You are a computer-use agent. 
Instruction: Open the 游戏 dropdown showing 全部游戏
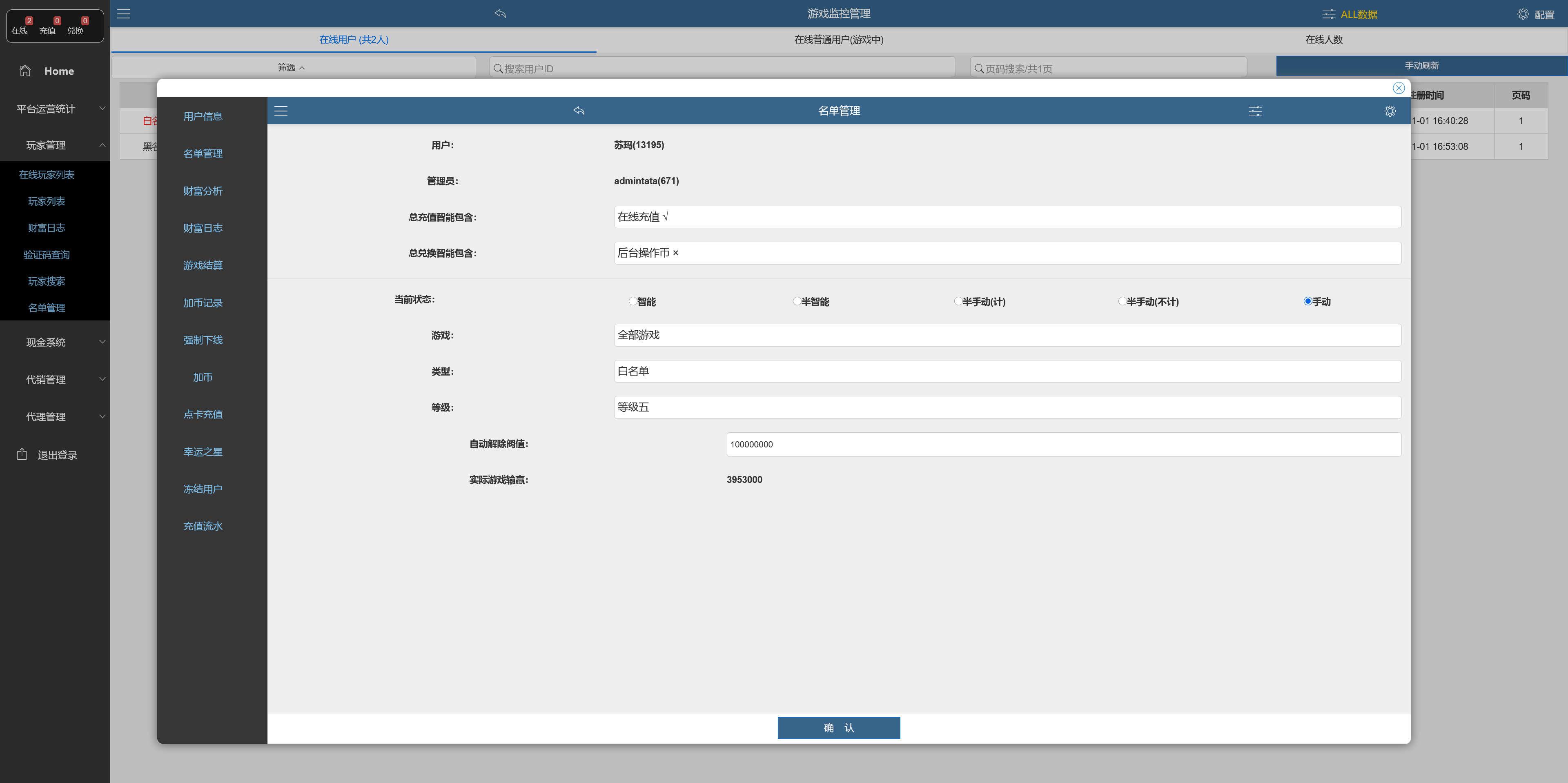(1007, 335)
